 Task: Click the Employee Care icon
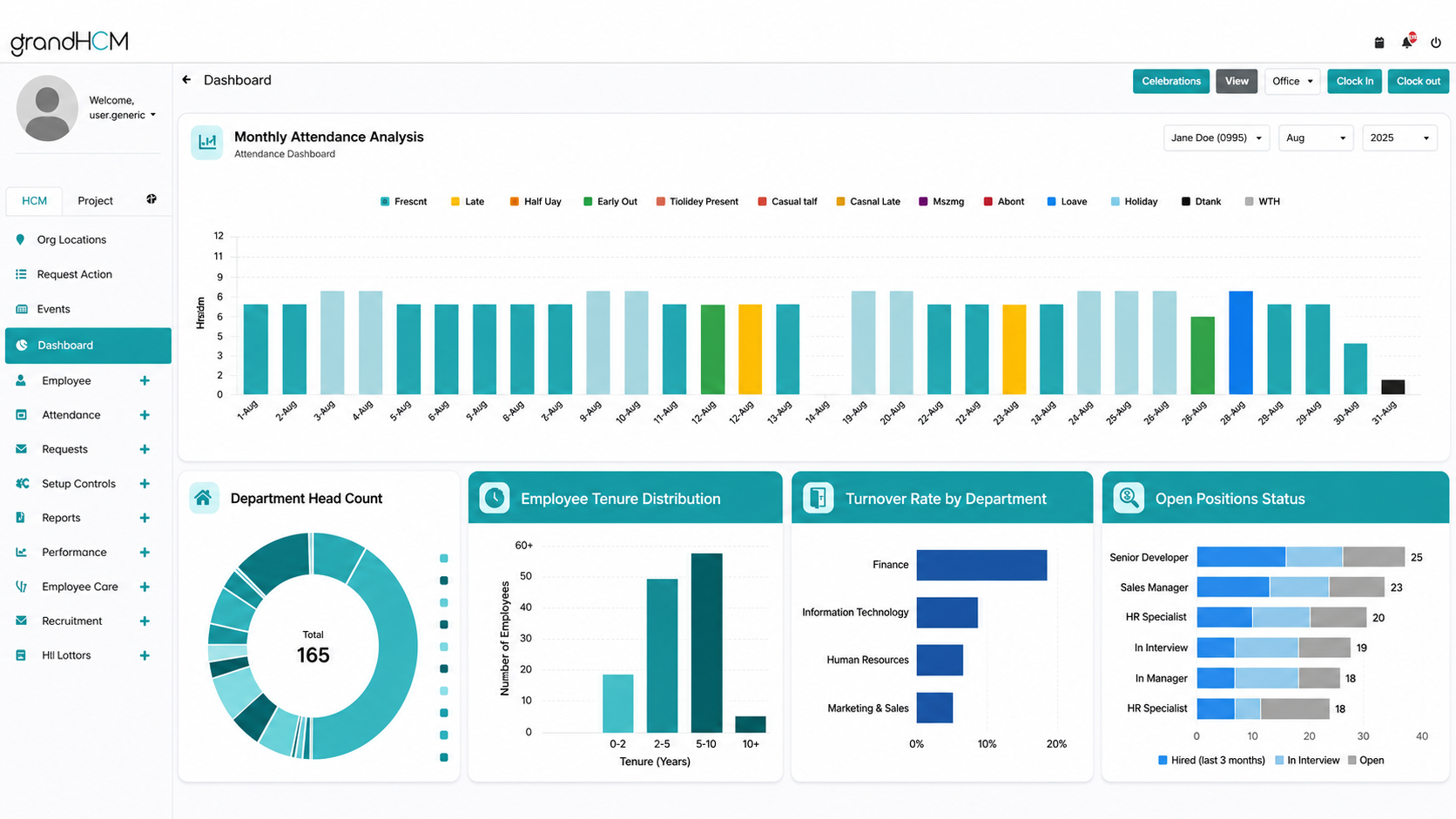pos(21,587)
